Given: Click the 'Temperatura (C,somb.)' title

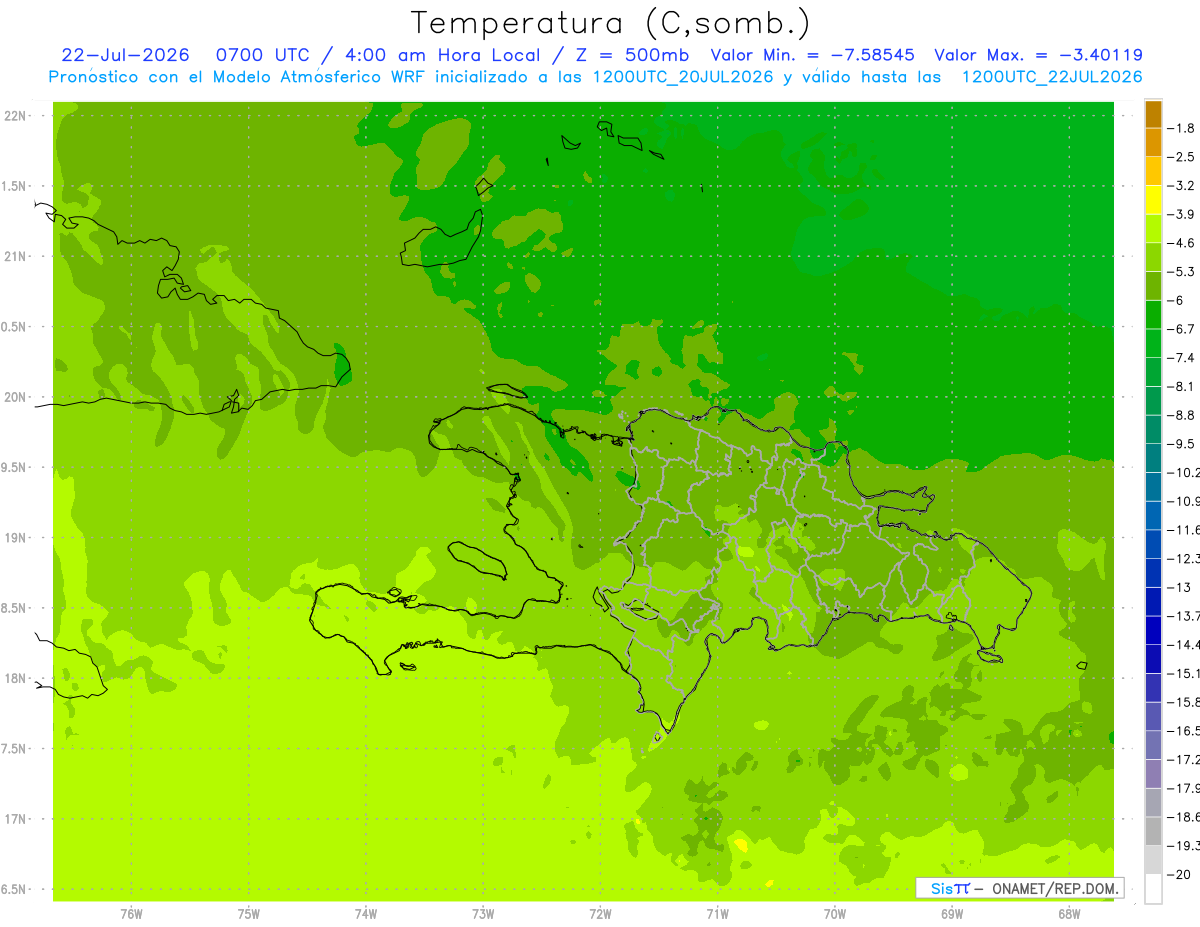Looking at the screenshot, I should click(x=611, y=22).
